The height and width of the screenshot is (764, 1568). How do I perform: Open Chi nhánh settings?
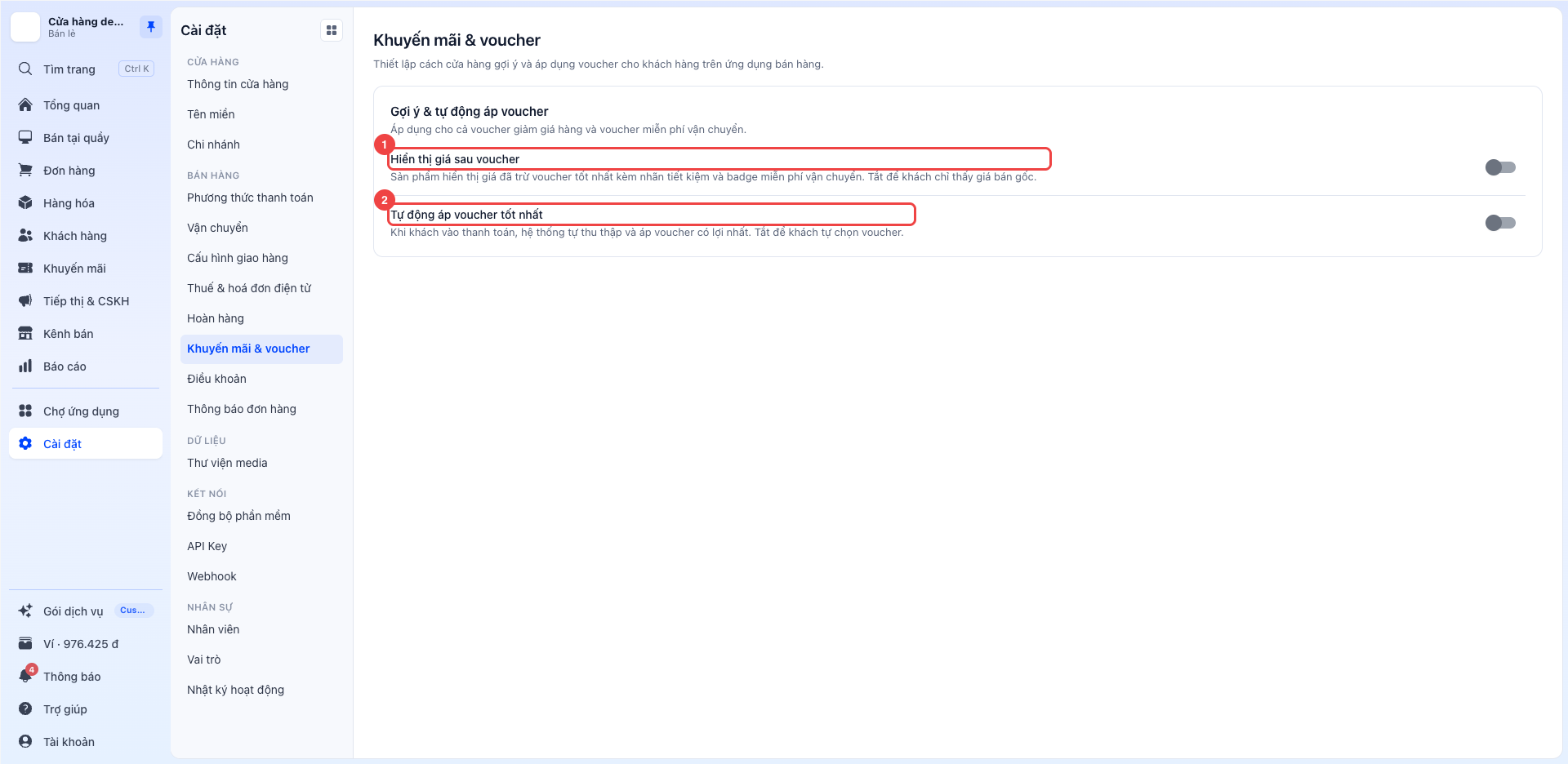click(261, 144)
